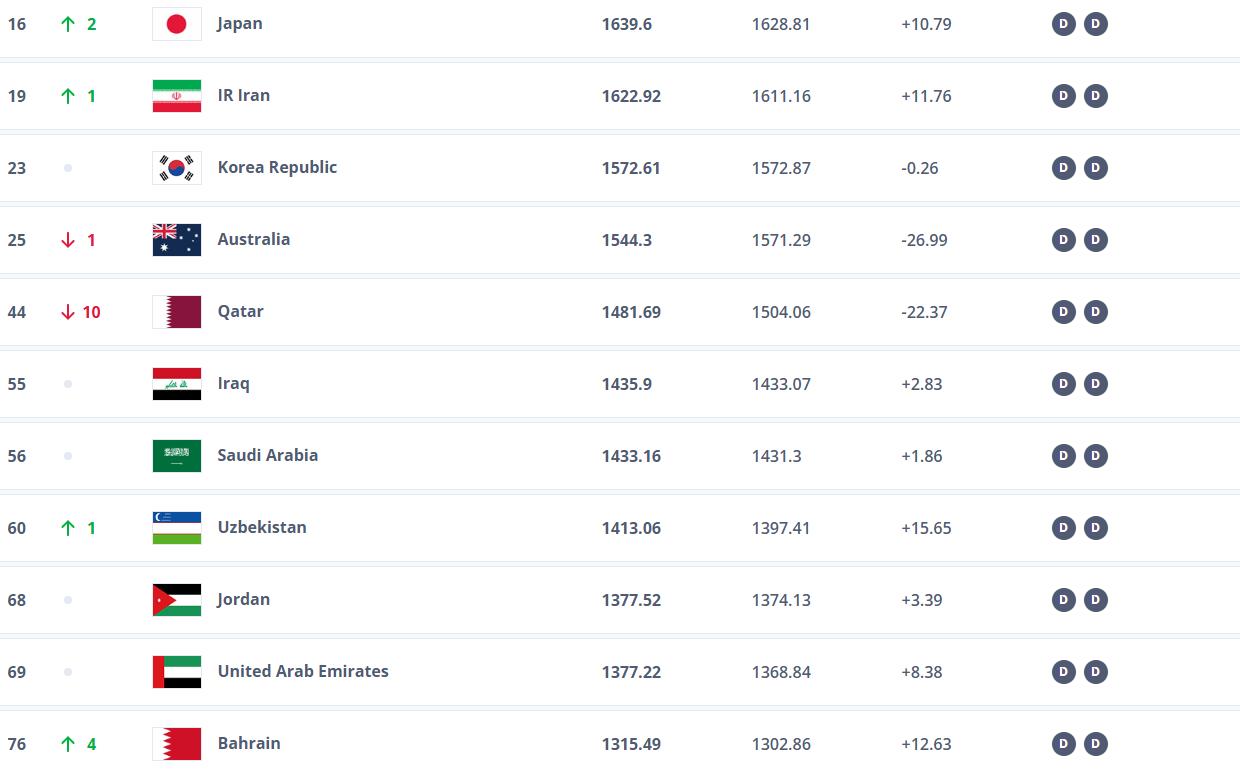Click the United Arab Emirates flag

(x=176, y=672)
